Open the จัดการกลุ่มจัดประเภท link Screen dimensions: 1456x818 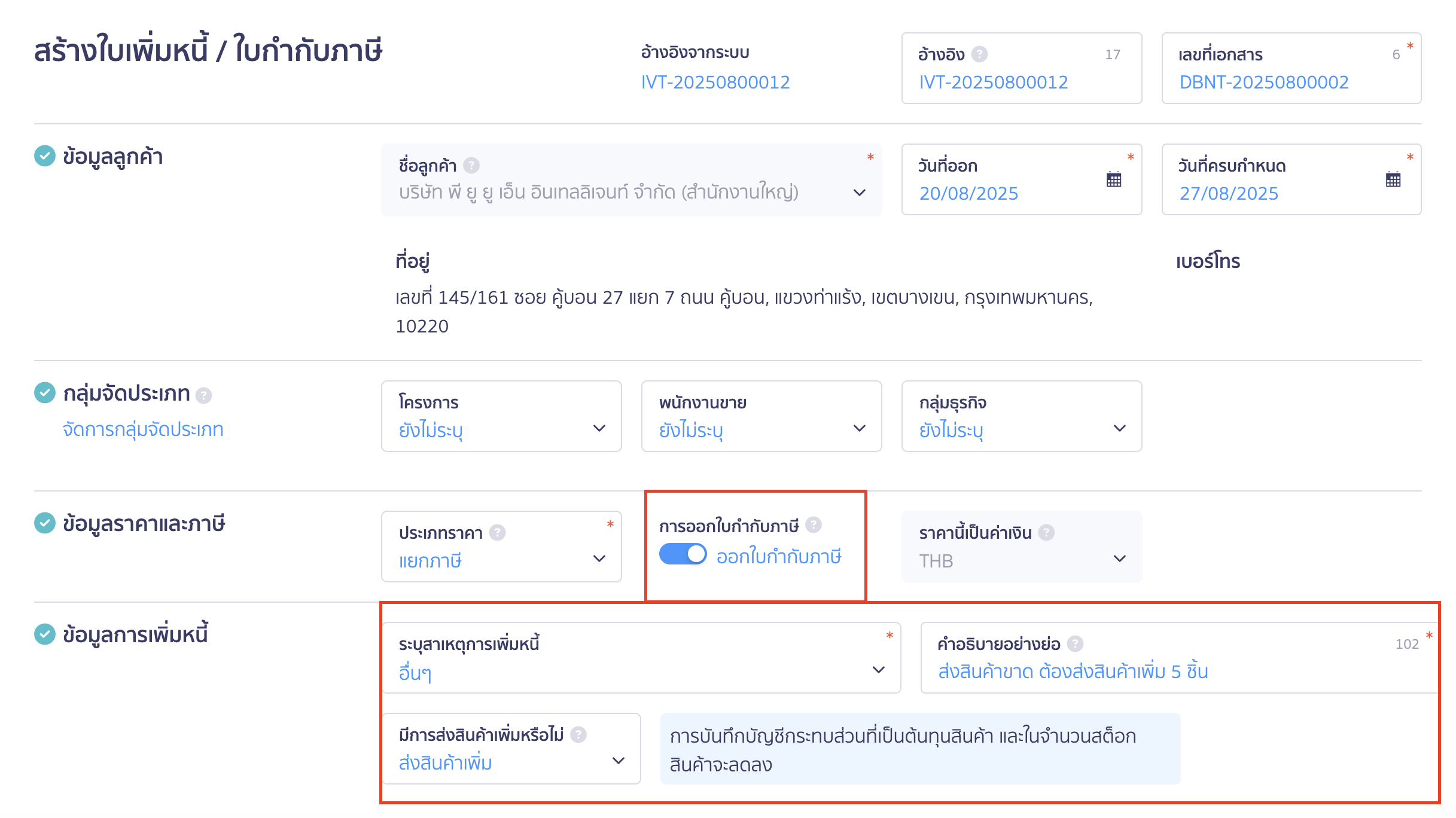click(143, 429)
